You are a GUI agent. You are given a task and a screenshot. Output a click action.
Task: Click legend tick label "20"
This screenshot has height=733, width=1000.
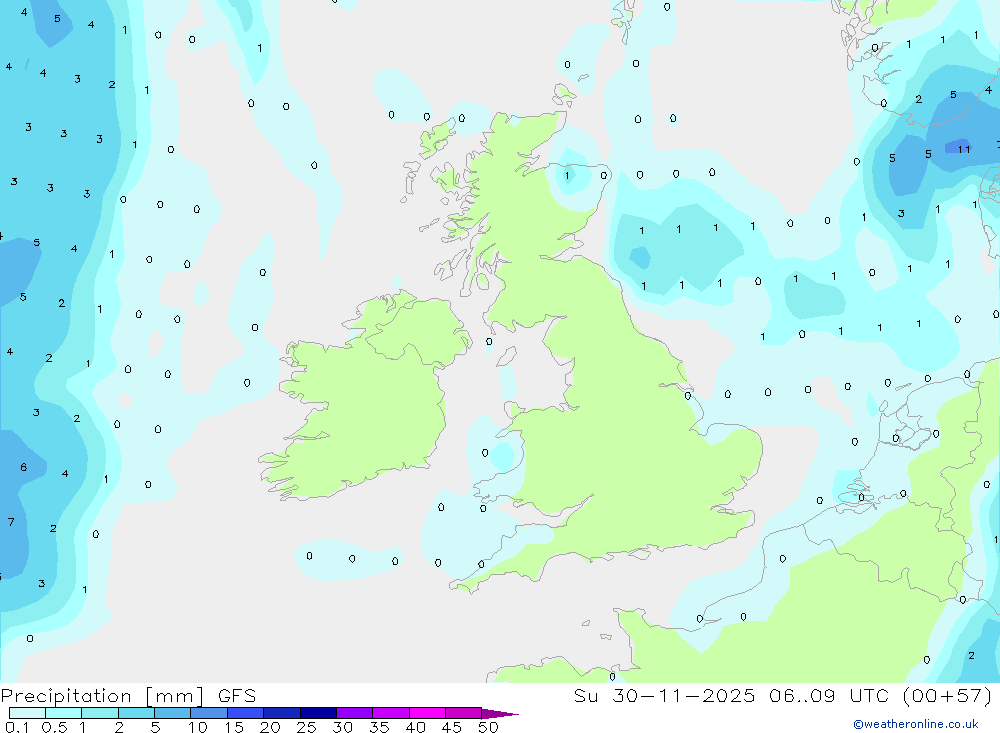tap(270, 727)
